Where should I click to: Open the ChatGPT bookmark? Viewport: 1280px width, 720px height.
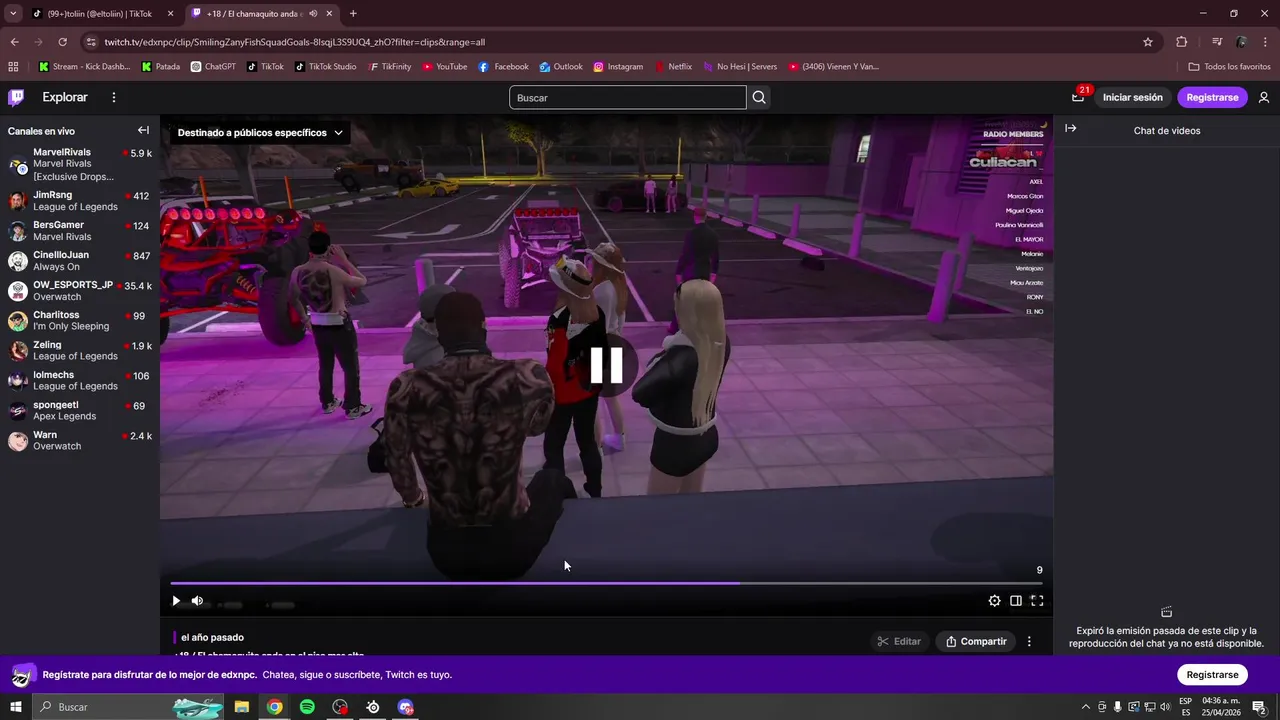[x=213, y=67]
